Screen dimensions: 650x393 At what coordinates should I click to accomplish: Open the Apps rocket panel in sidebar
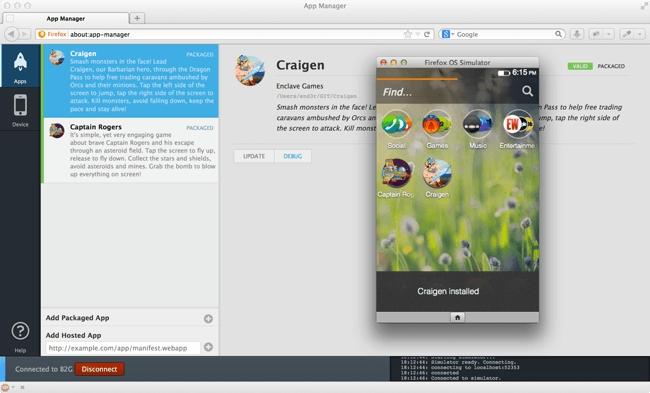[20, 66]
